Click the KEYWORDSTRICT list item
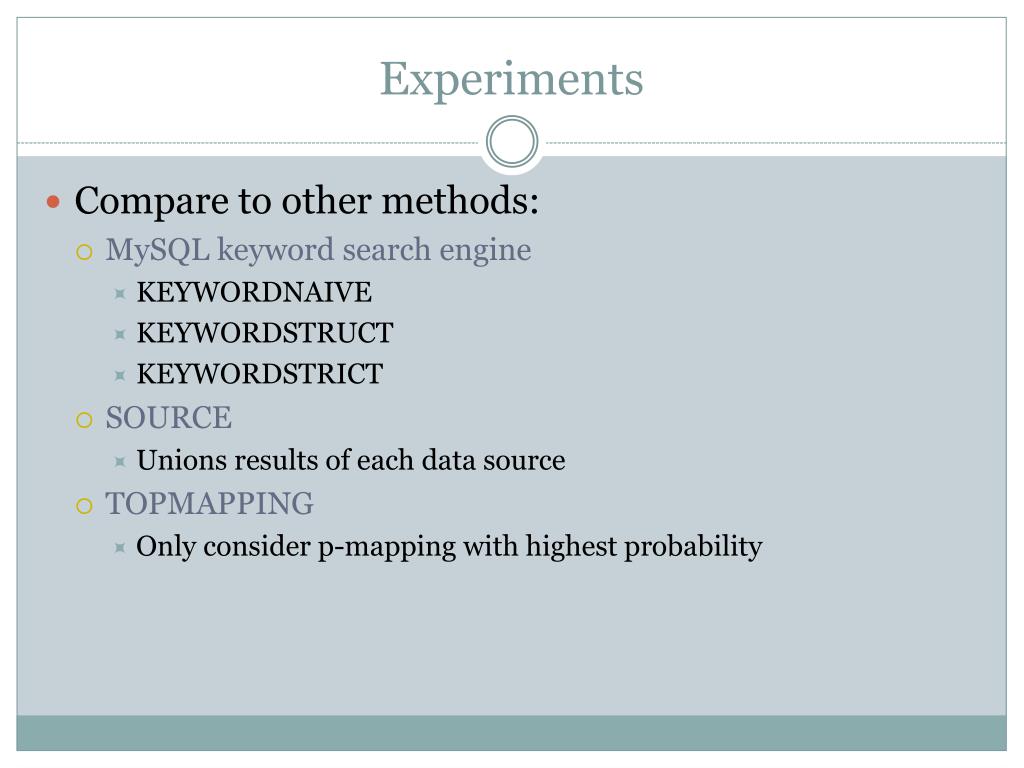1024x768 pixels. pyautogui.click(x=260, y=374)
